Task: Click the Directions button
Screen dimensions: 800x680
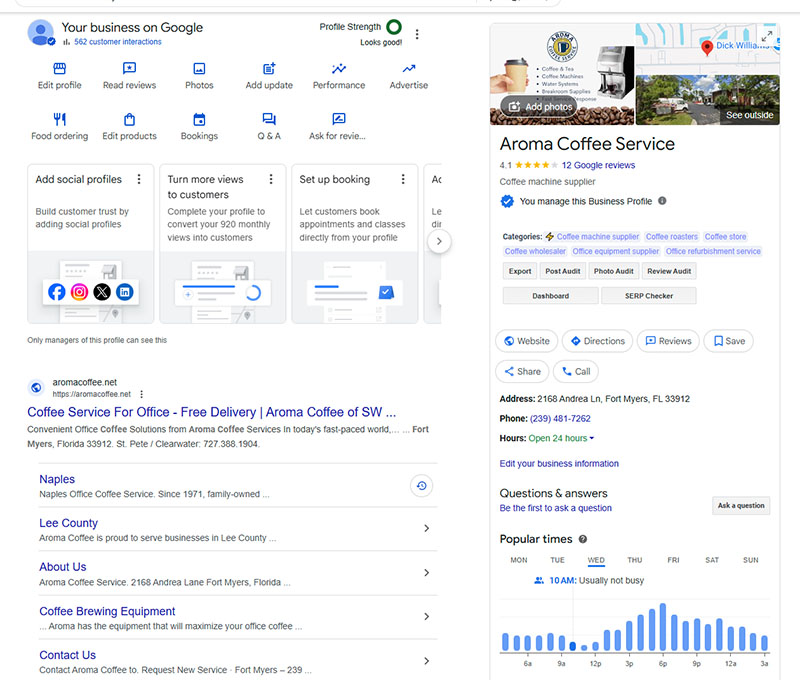Action: tap(597, 341)
